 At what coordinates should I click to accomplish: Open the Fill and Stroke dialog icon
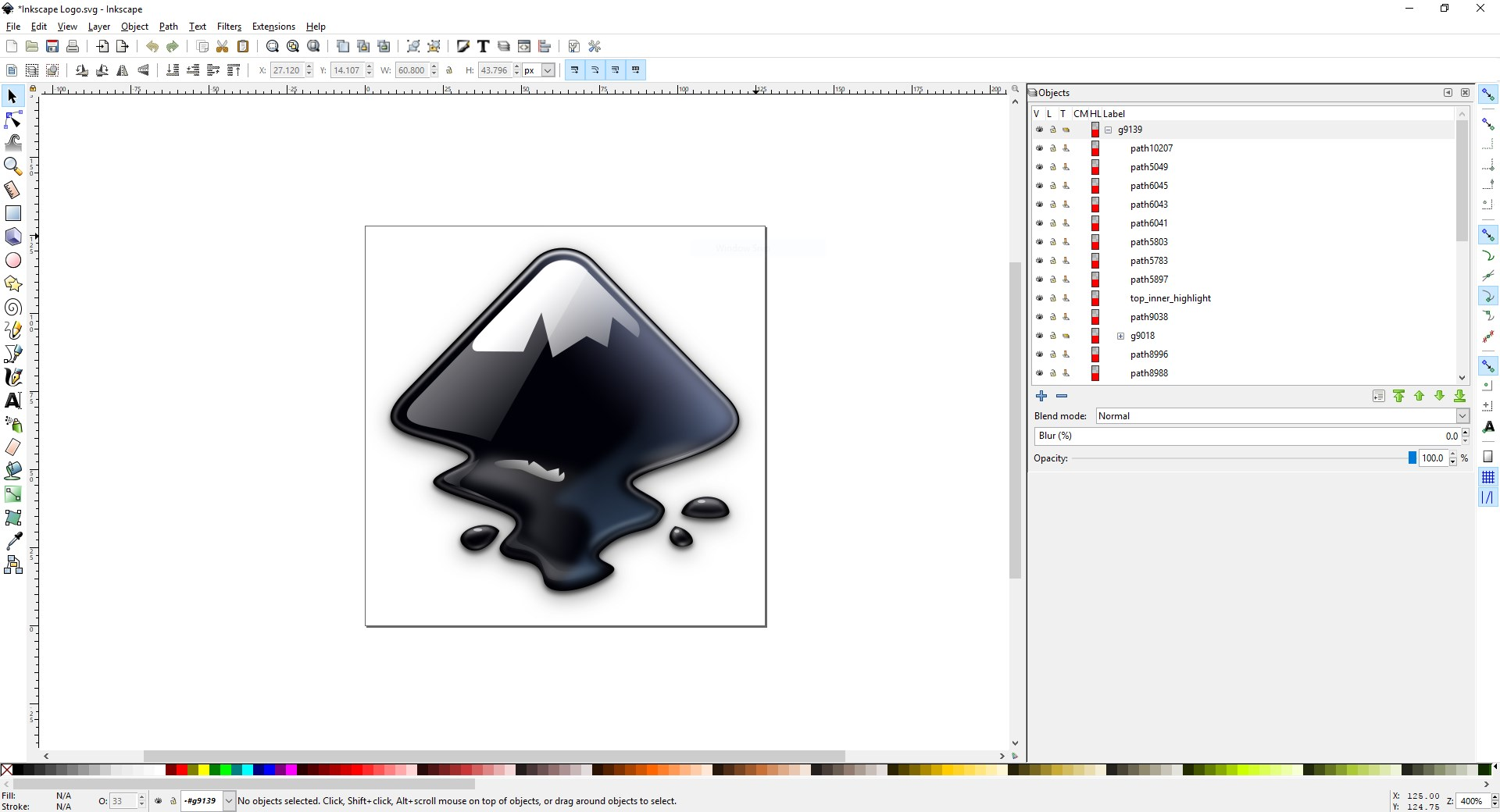[462, 46]
